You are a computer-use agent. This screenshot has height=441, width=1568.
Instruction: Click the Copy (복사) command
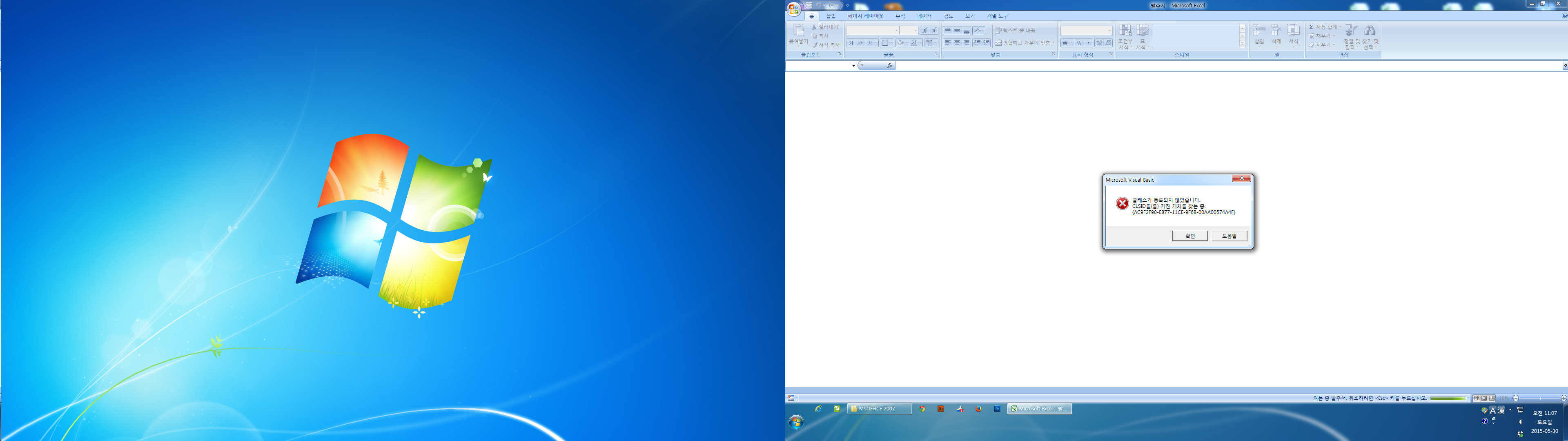click(x=820, y=36)
